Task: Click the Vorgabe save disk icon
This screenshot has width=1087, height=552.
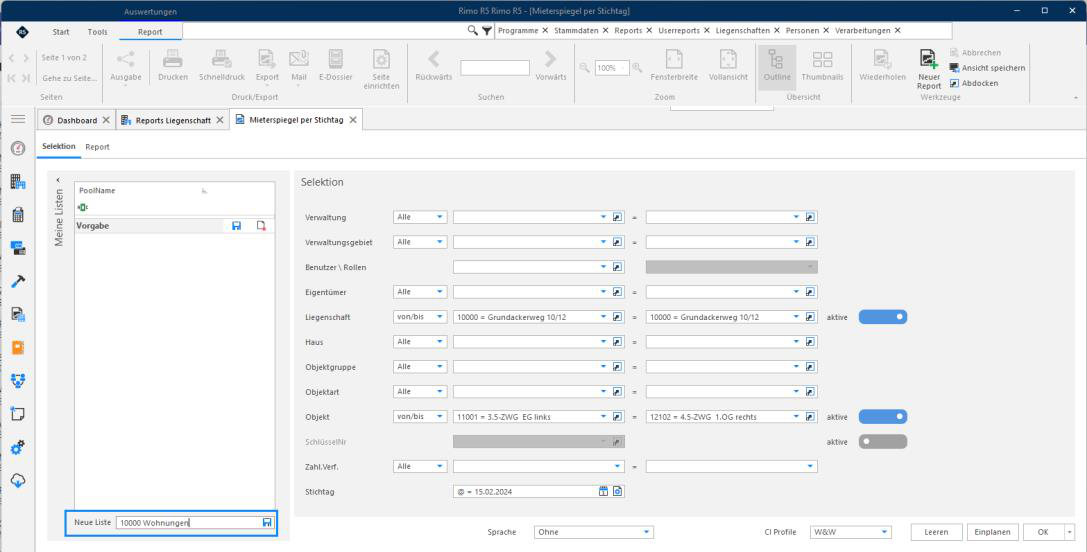Action: tap(236, 226)
